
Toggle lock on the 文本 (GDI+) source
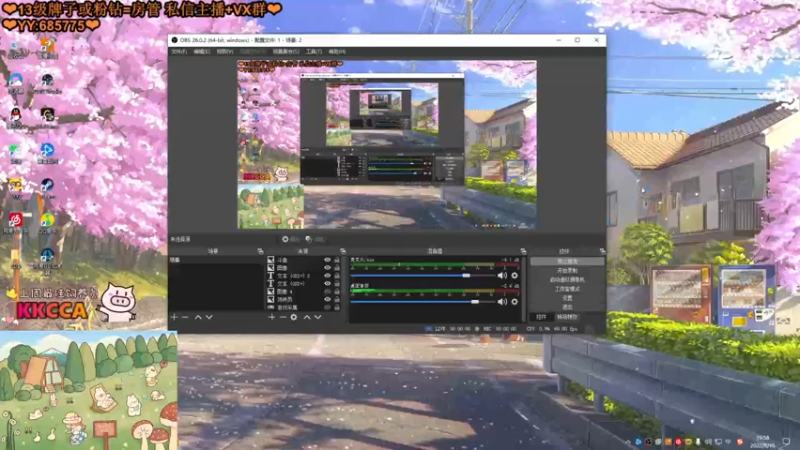point(337,284)
